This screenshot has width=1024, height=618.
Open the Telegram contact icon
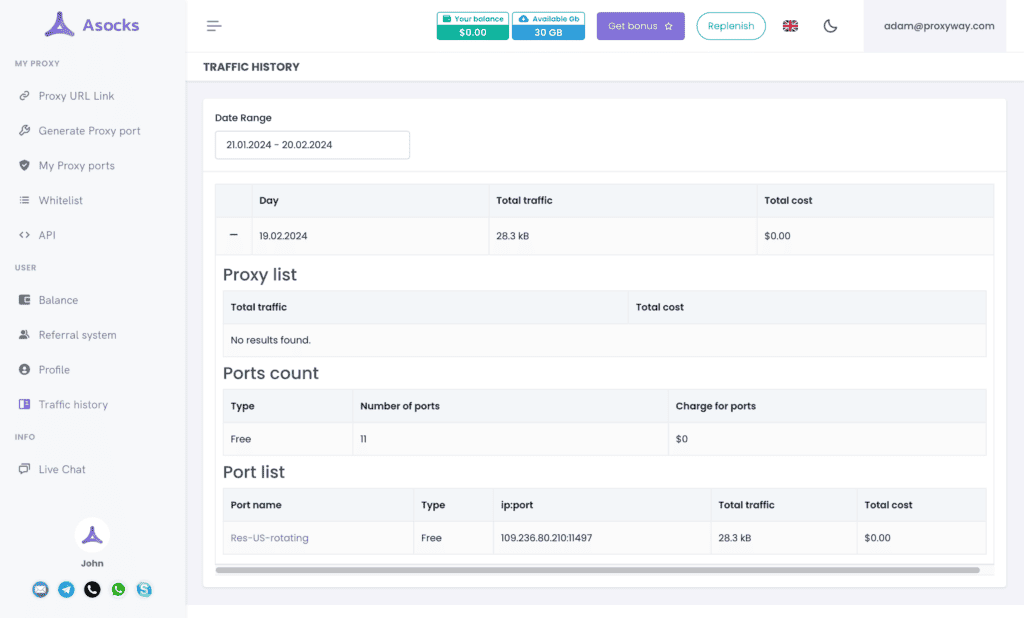tap(66, 590)
